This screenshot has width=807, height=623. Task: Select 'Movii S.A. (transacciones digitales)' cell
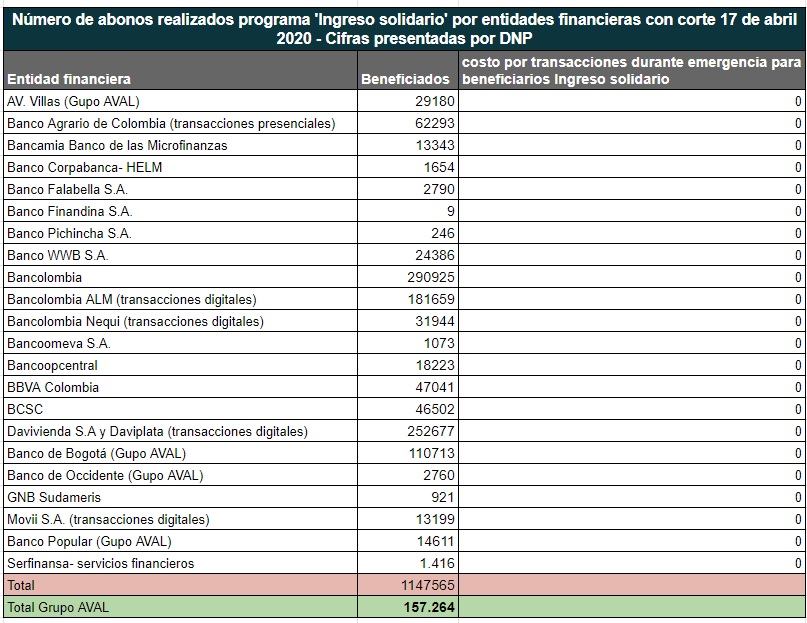[x=180, y=520]
